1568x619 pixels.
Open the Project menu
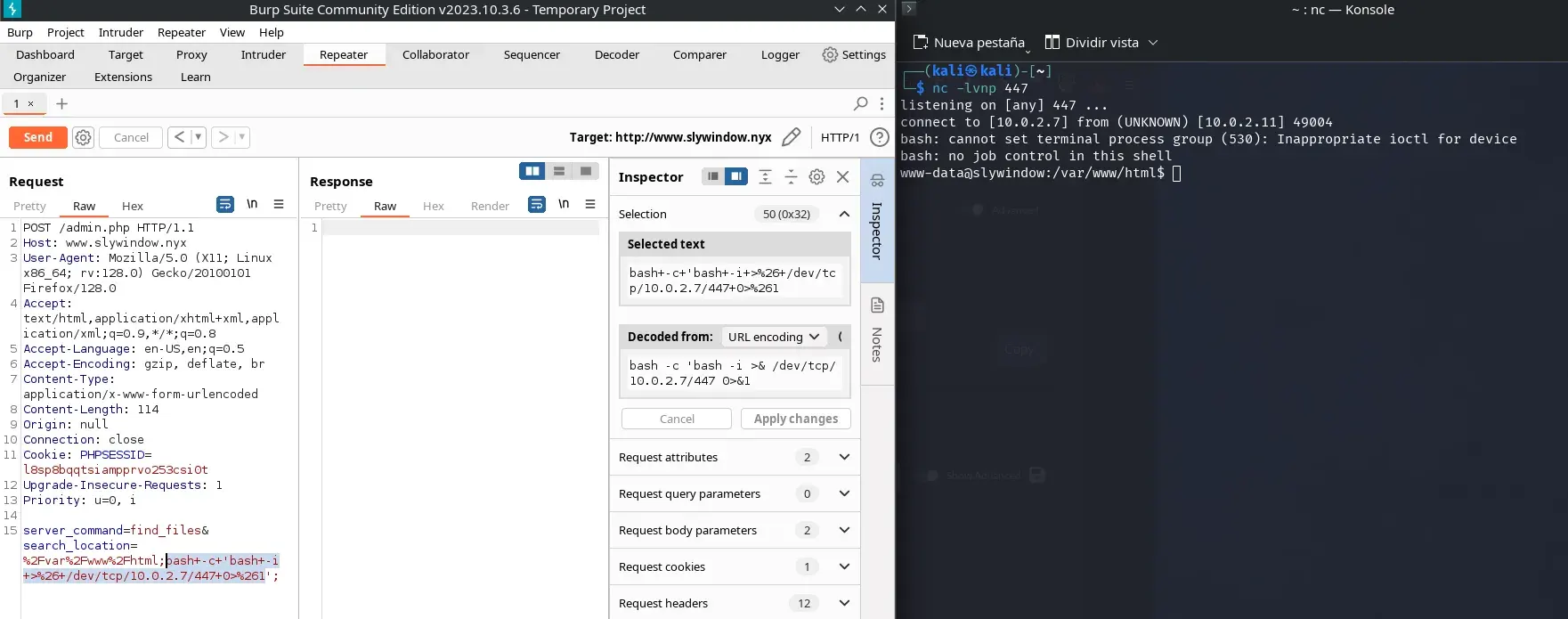pyautogui.click(x=66, y=32)
